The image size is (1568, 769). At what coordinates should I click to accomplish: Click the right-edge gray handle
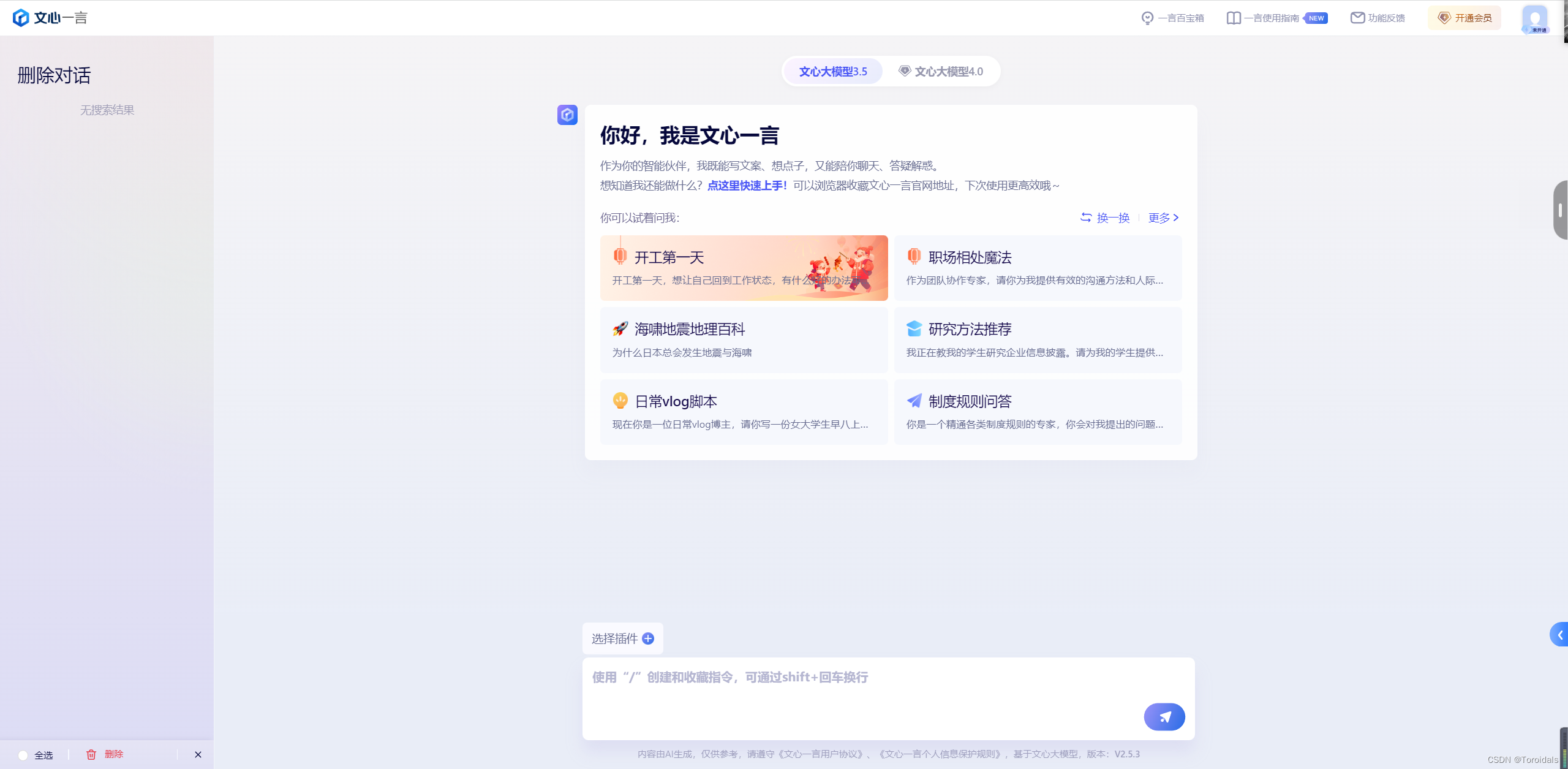point(1561,210)
